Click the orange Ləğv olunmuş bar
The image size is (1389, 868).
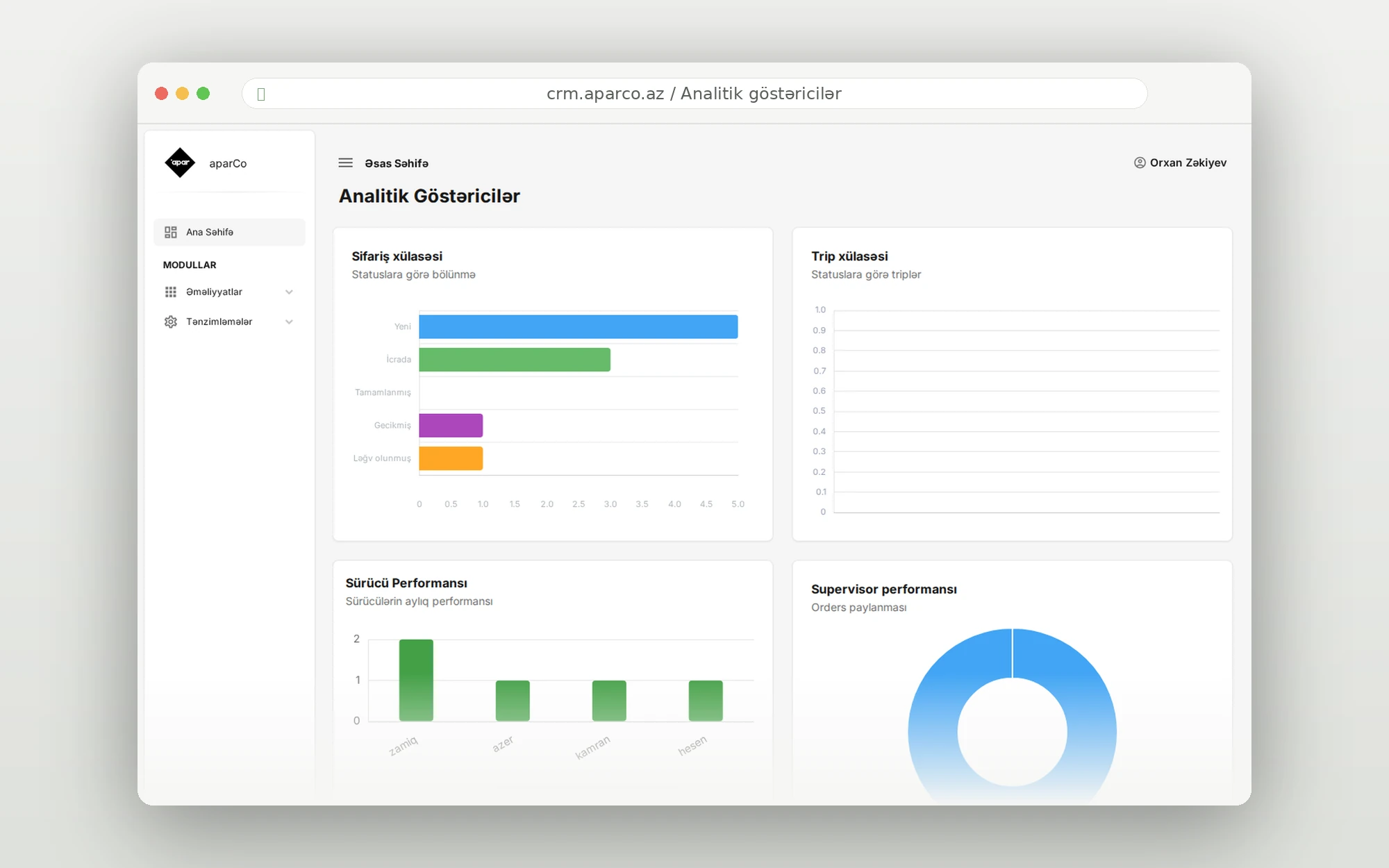pyautogui.click(x=451, y=458)
